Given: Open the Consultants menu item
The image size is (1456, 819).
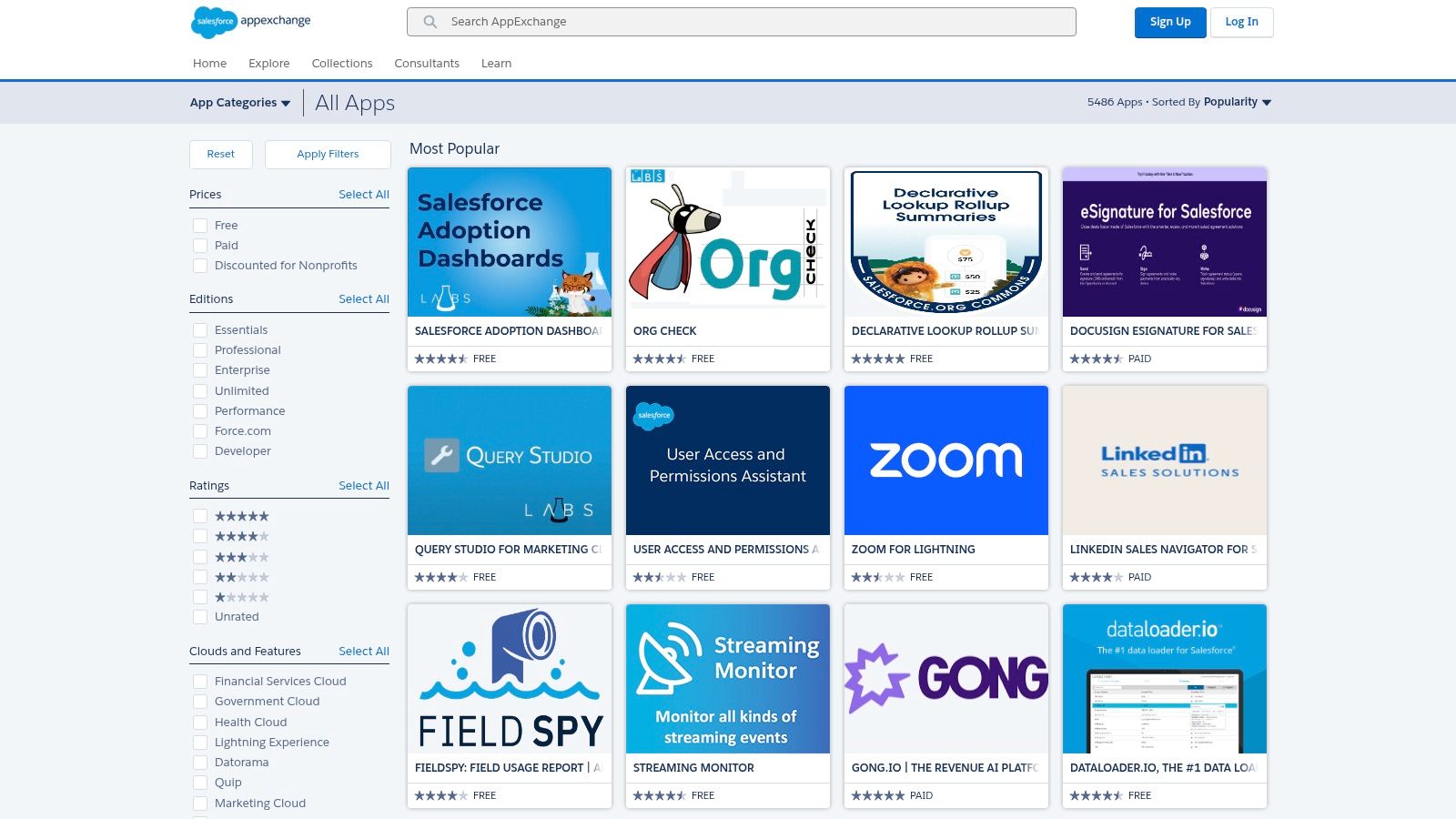Looking at the screenshot, I should tap(427, 63).
